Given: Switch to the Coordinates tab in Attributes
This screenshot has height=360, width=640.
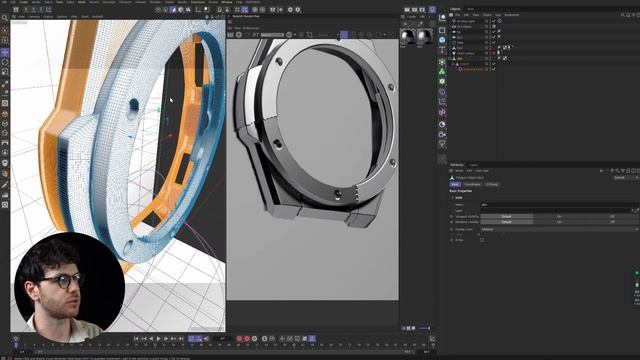Looking at the screenshot, I should tap(472, 184).
